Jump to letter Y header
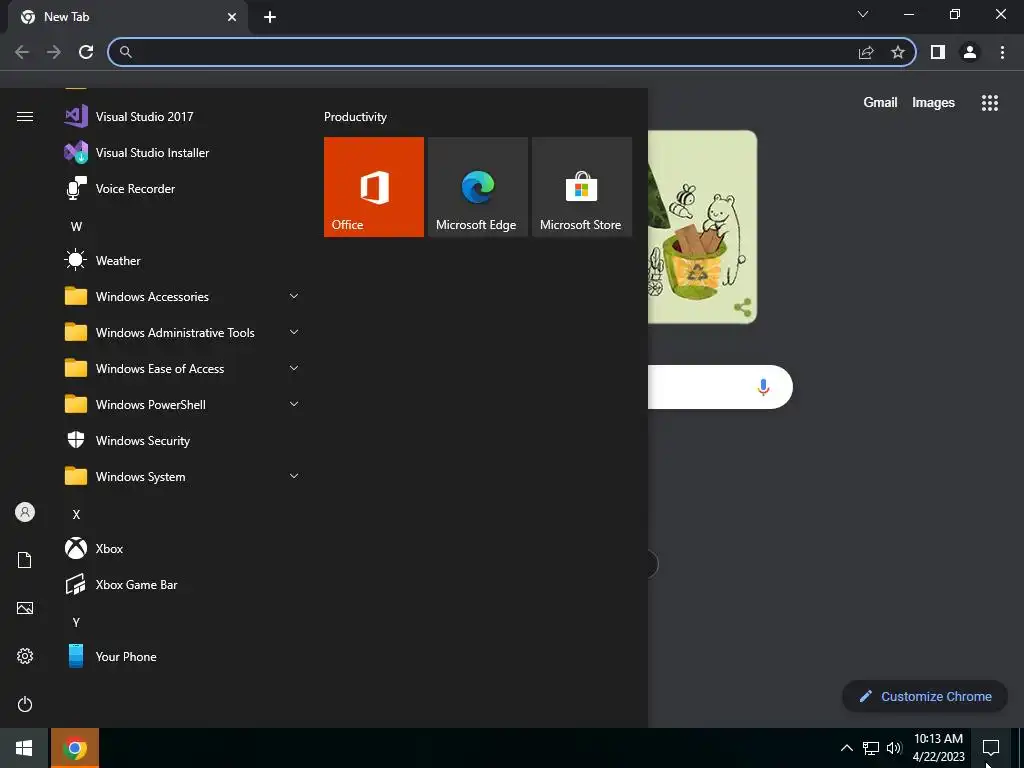 (x=76, y=622)
